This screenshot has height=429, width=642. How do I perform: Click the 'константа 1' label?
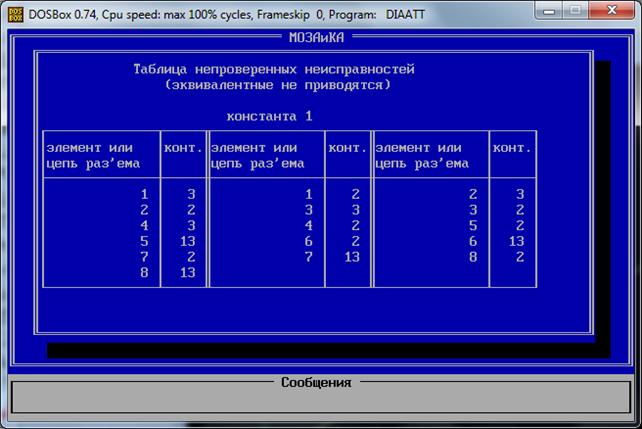[269, 116]
